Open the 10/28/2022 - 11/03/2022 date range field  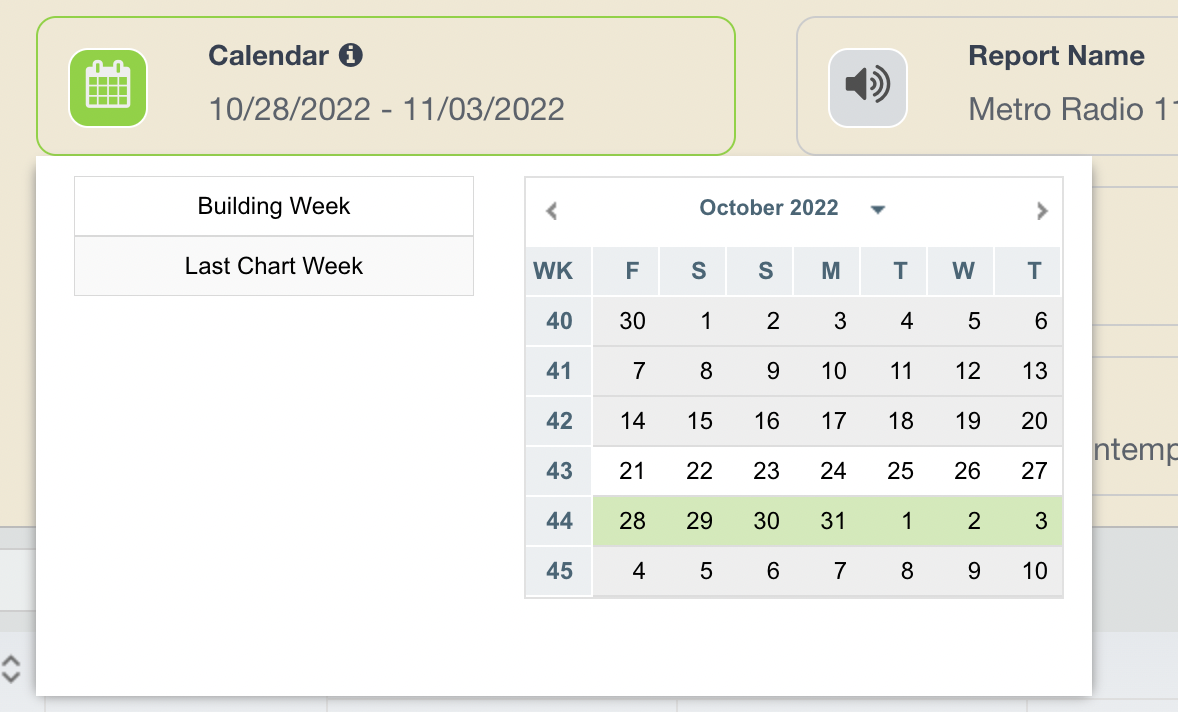pos(386,110)
